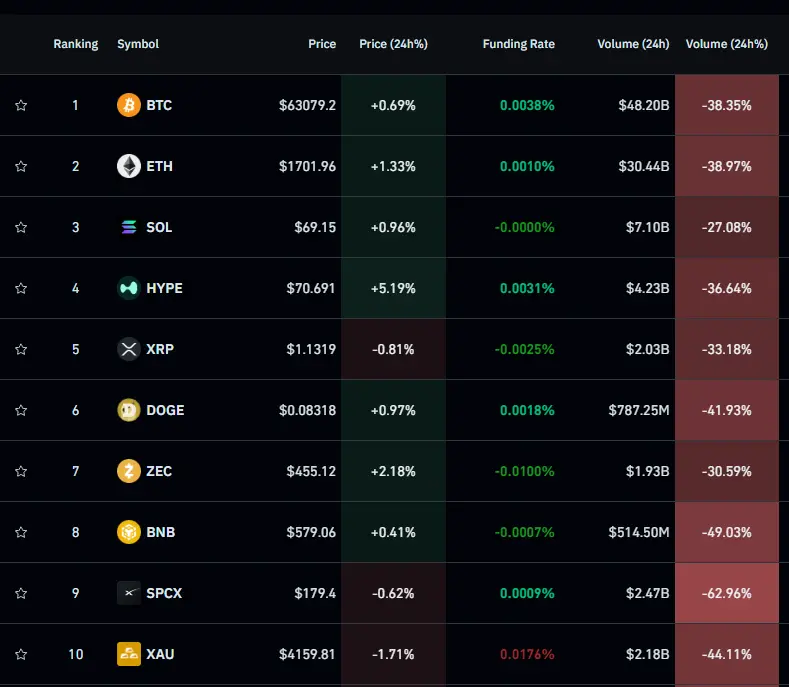The width and height of the screenshot is (789, 687).
Task: Sort by Volume (24h) header
Action: (x=634, y=44)
